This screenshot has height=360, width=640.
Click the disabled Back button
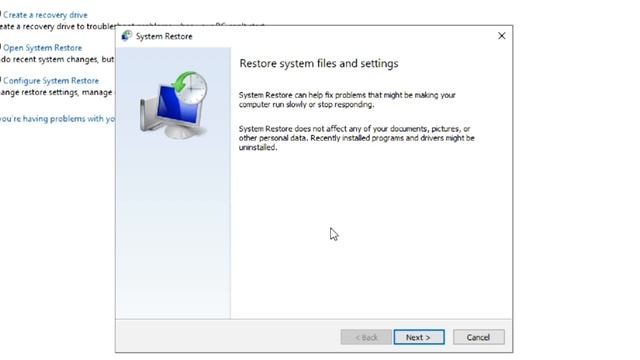[x=366, y=337]
